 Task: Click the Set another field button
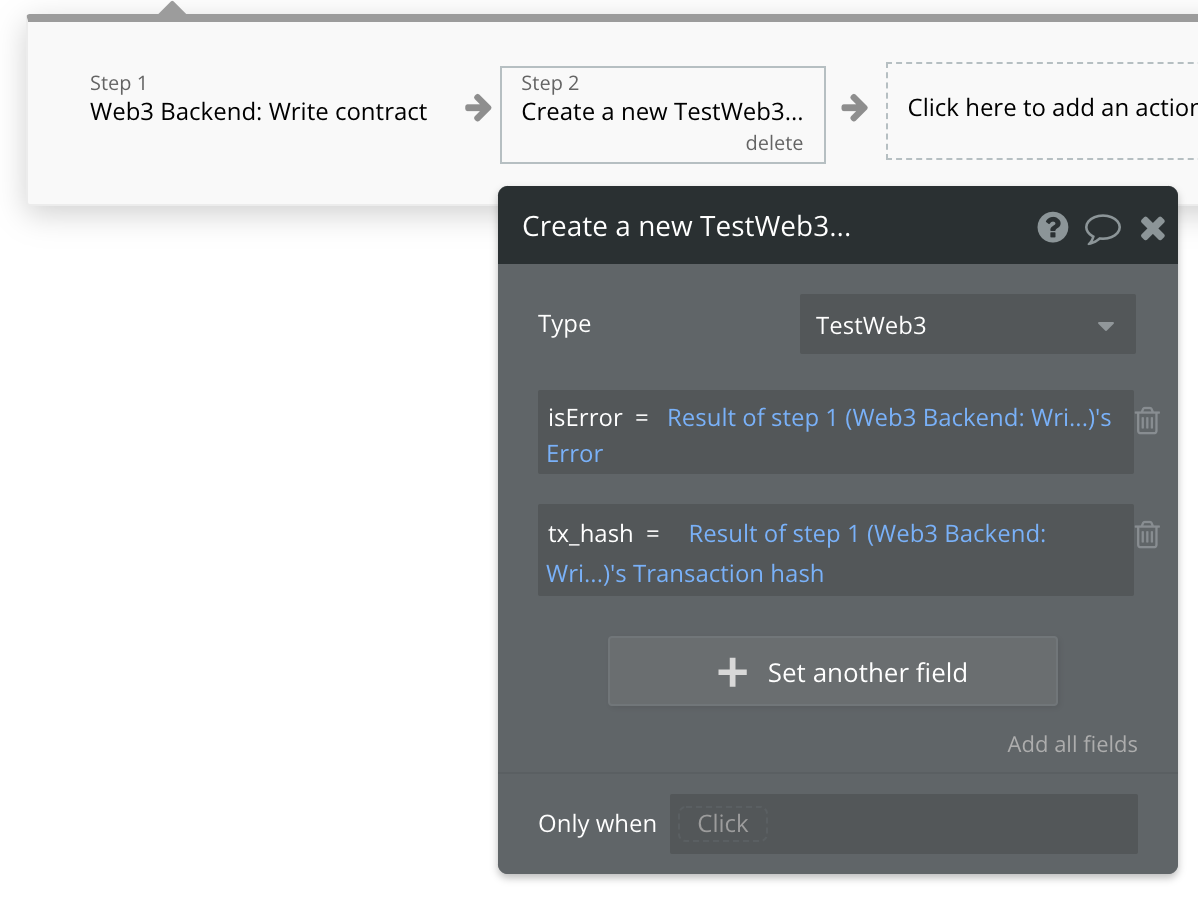tap(832, 671)
